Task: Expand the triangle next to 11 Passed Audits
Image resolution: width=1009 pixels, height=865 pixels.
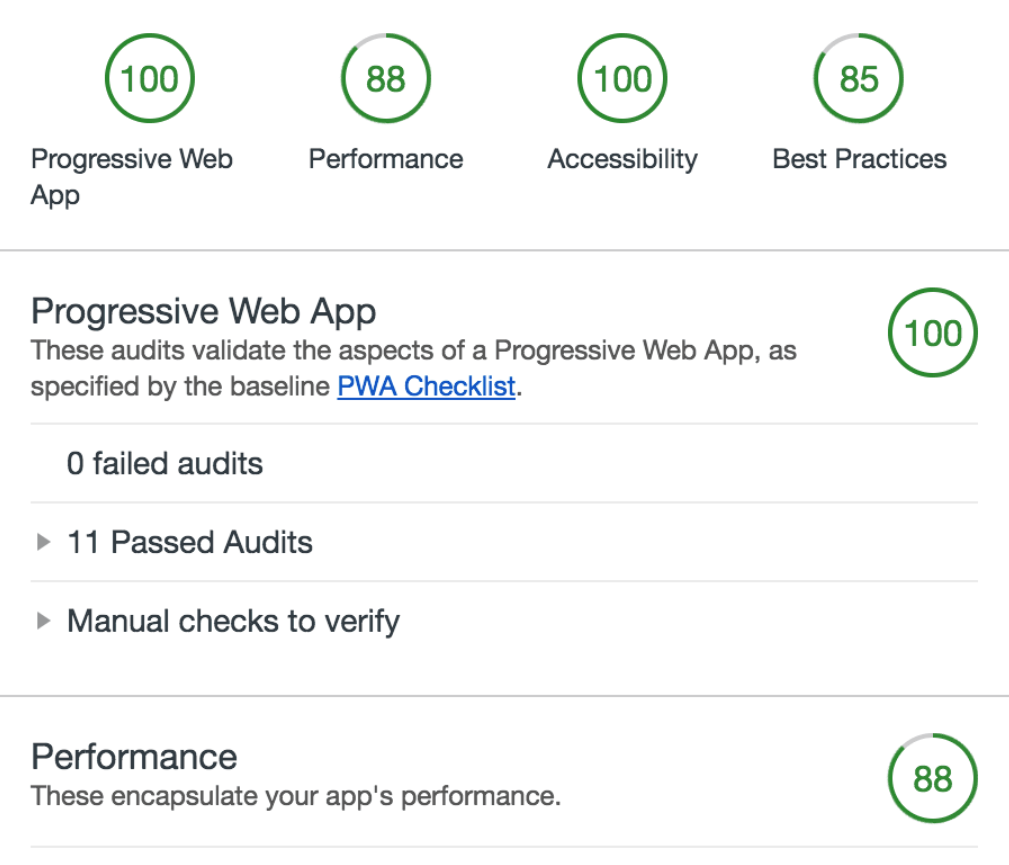Action: (x=43, y=542)
